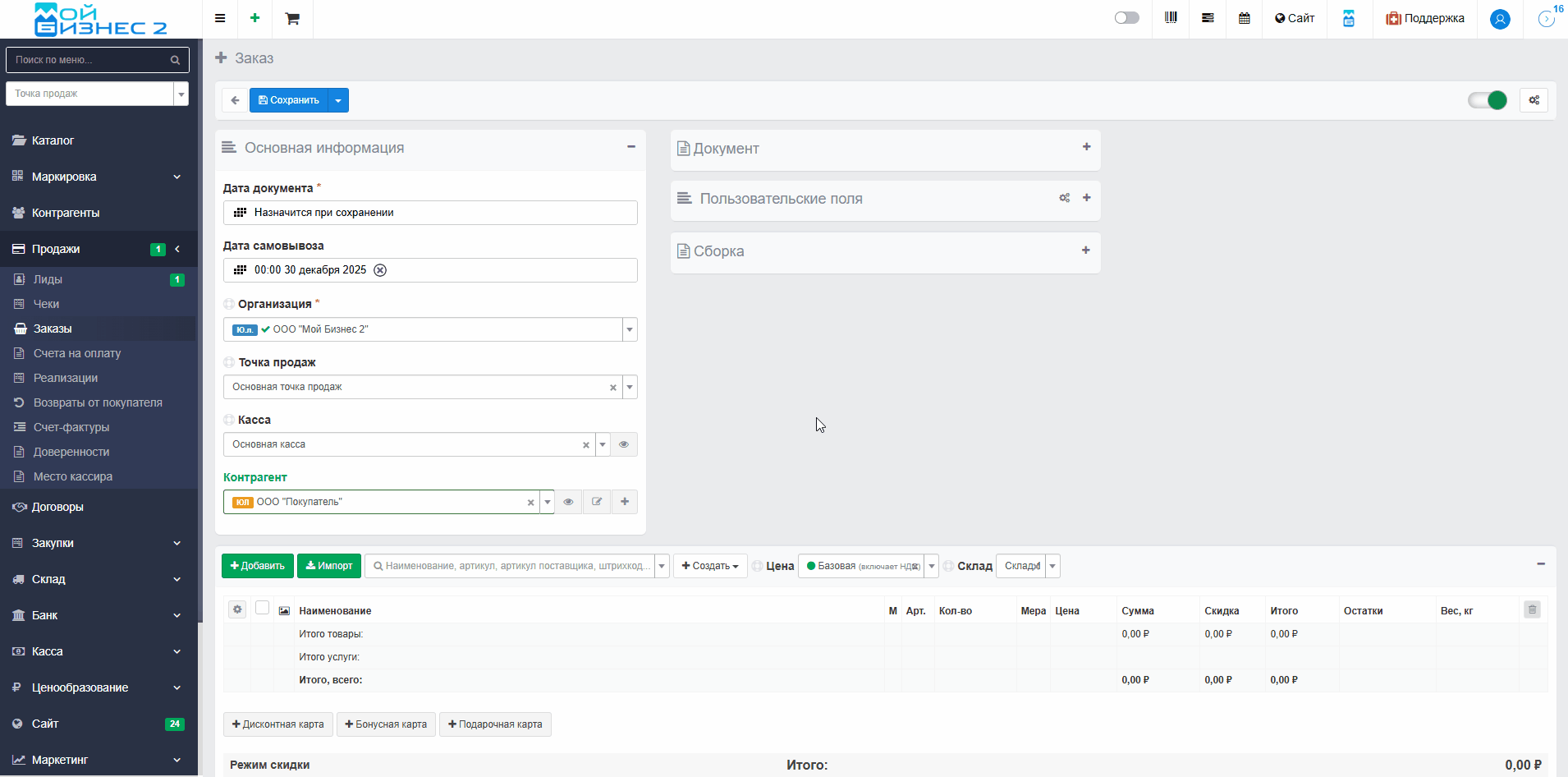
Task: View cash register details via Касса eye icon
Action: 624,444
